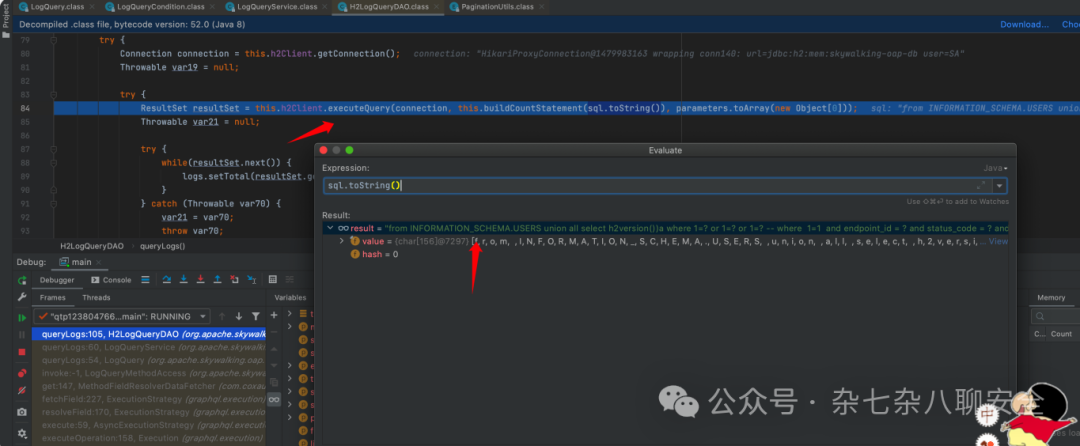This screenshot has height=446, width=1080.
Task: Click breadcrumb queryLogs()
Action: coord(163,245)
